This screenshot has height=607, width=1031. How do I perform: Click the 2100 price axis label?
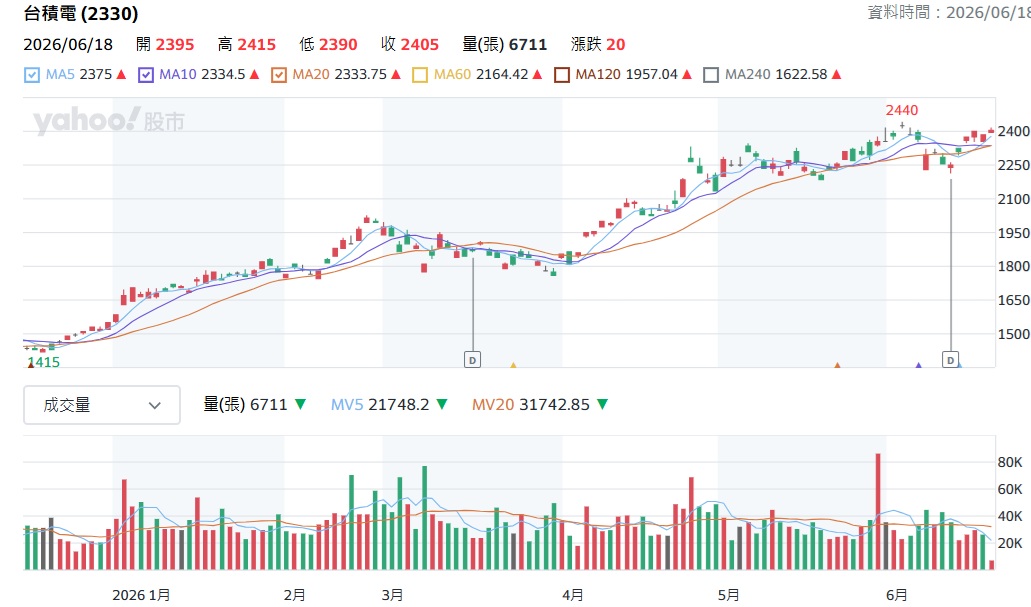coord(1013,199)
